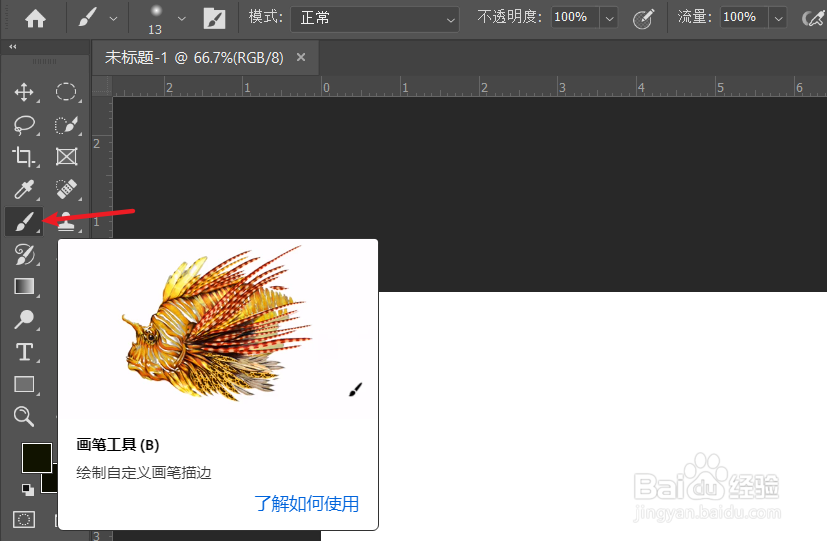Go to the Home screen icon

(x=35, y=19)
